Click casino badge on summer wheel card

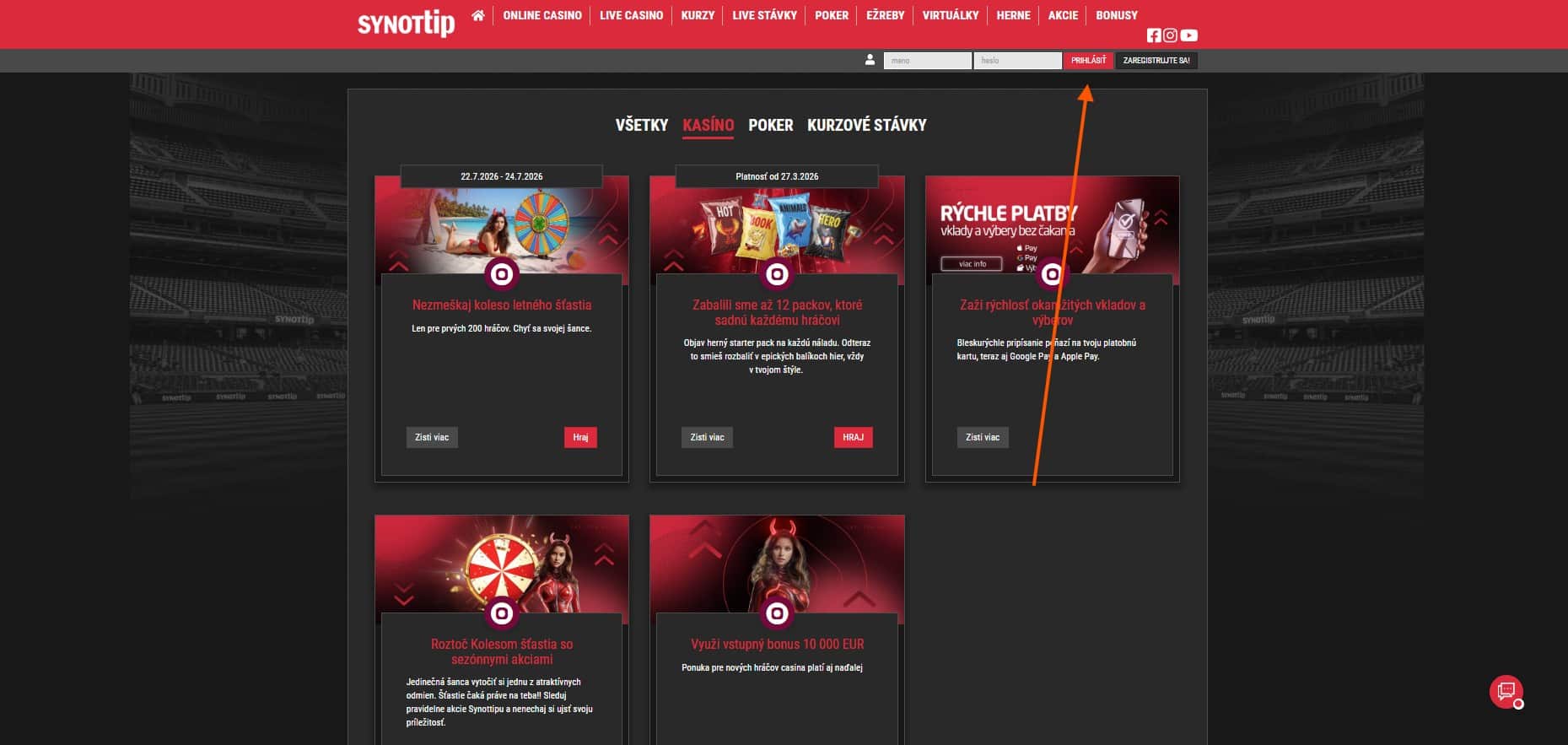click(x=502, y=274)
